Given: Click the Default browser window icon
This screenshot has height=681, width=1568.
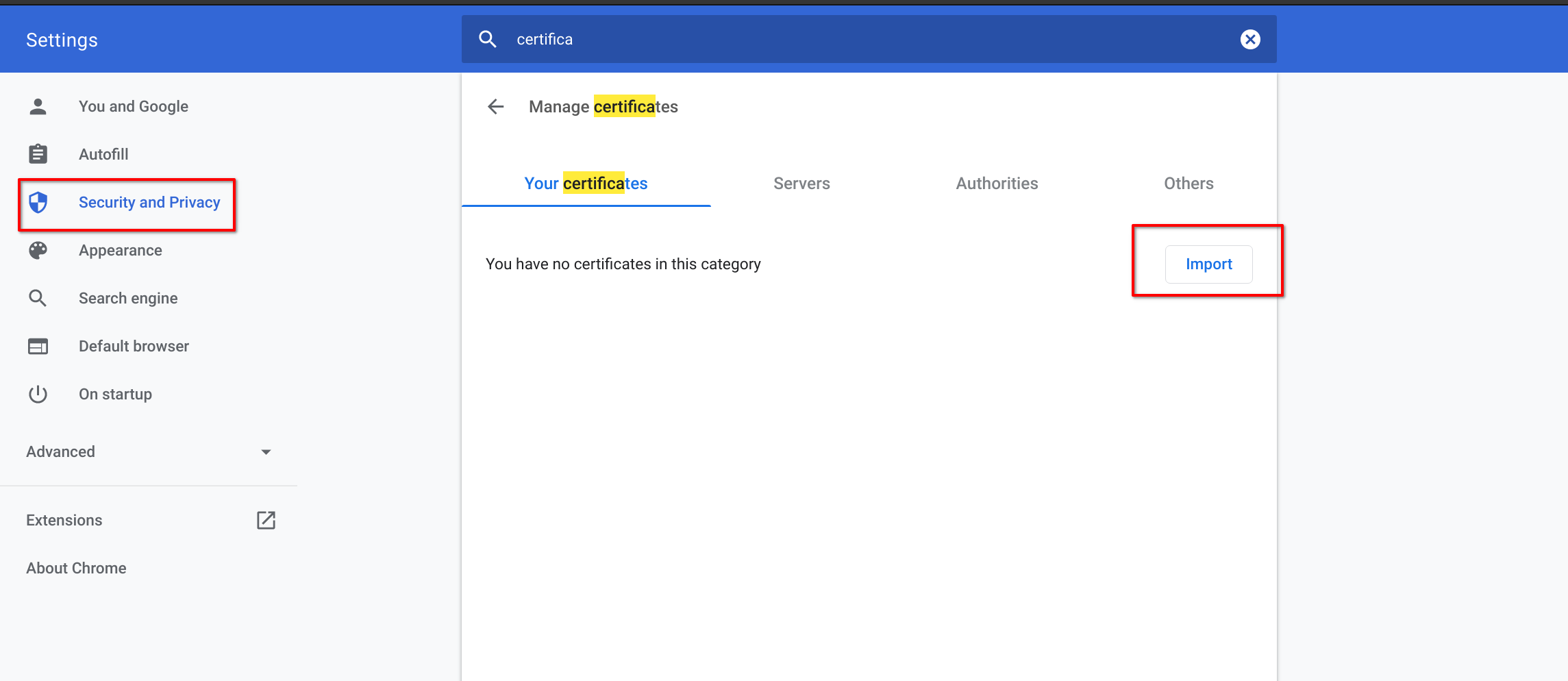Looking at the screenshot, I should point(38,347).
